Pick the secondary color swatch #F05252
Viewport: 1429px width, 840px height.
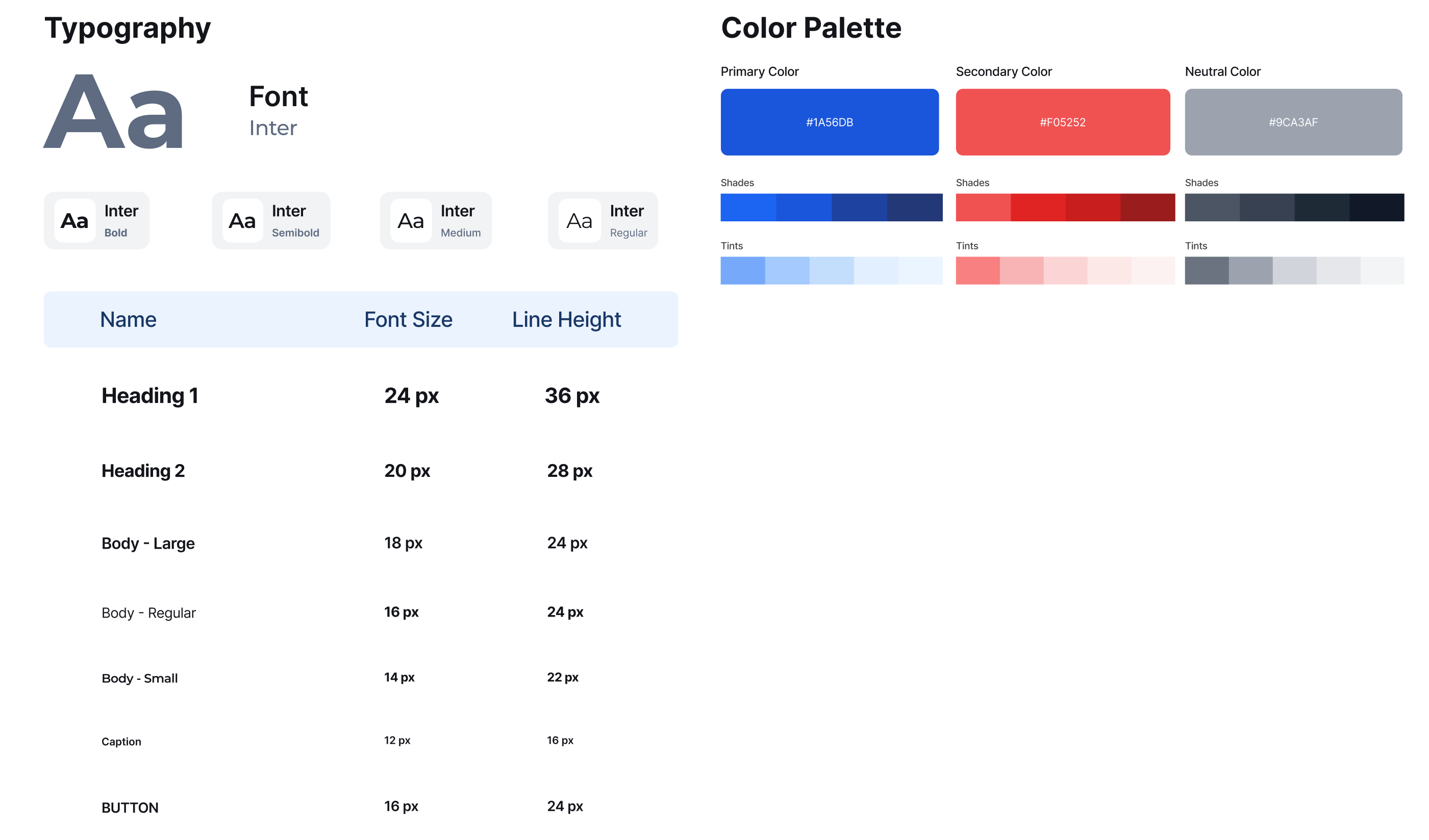click(1062, 122)
